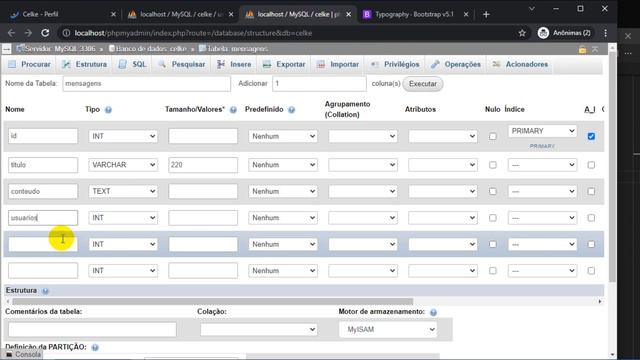
Task: Open Predefinido dropdown for titulo row
Action: point(283,165)
